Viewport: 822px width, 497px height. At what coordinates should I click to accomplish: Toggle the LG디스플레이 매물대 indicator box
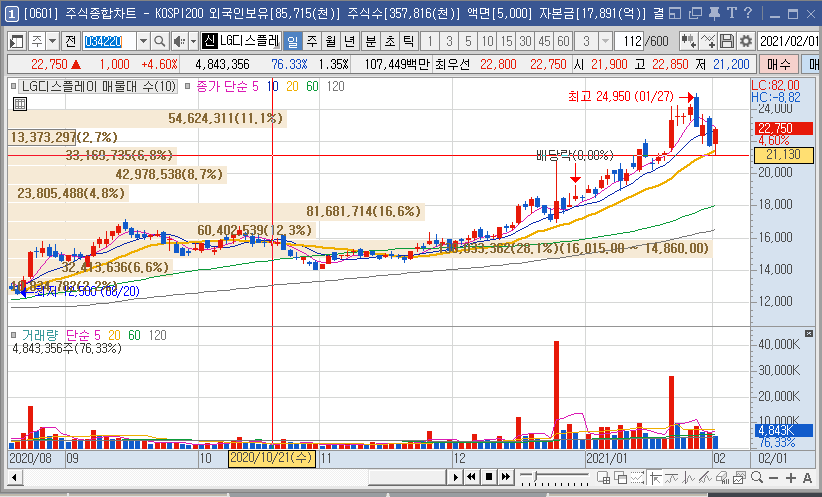(14, 86)
